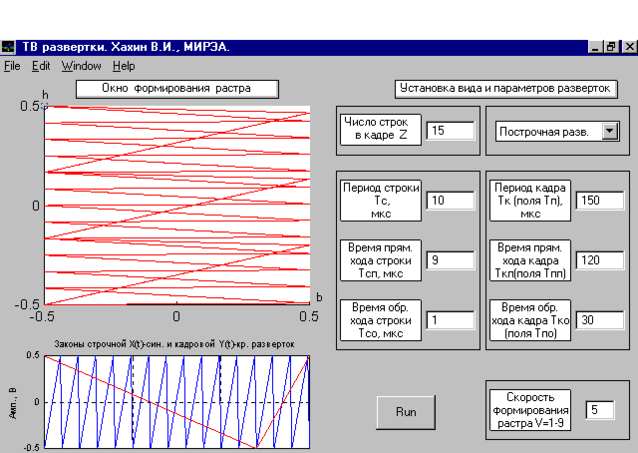Open the Help menu
Viewport: 638px width, 453px height.
point(124,66)
